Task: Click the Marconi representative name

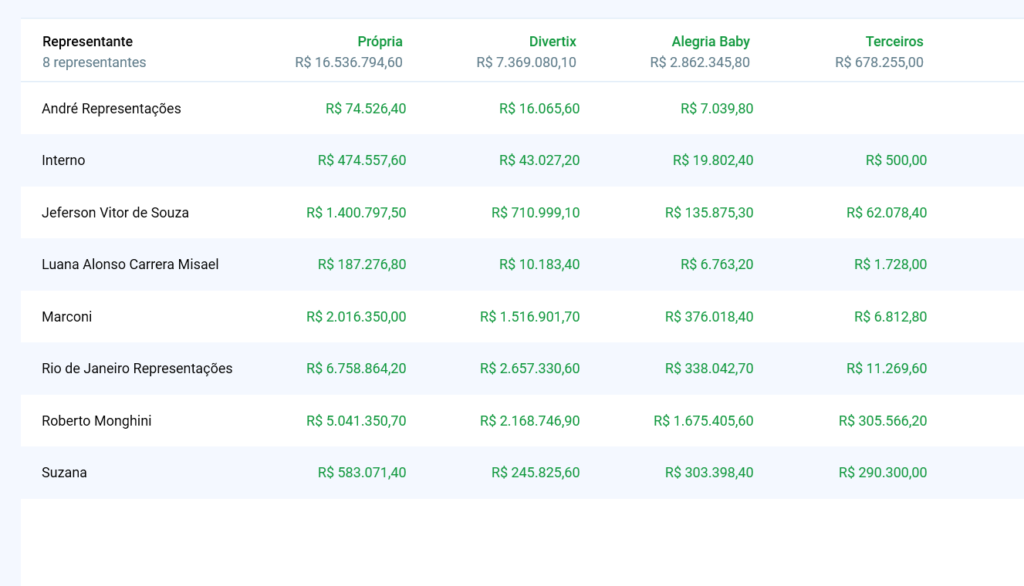Action: [x=67, y=317]
